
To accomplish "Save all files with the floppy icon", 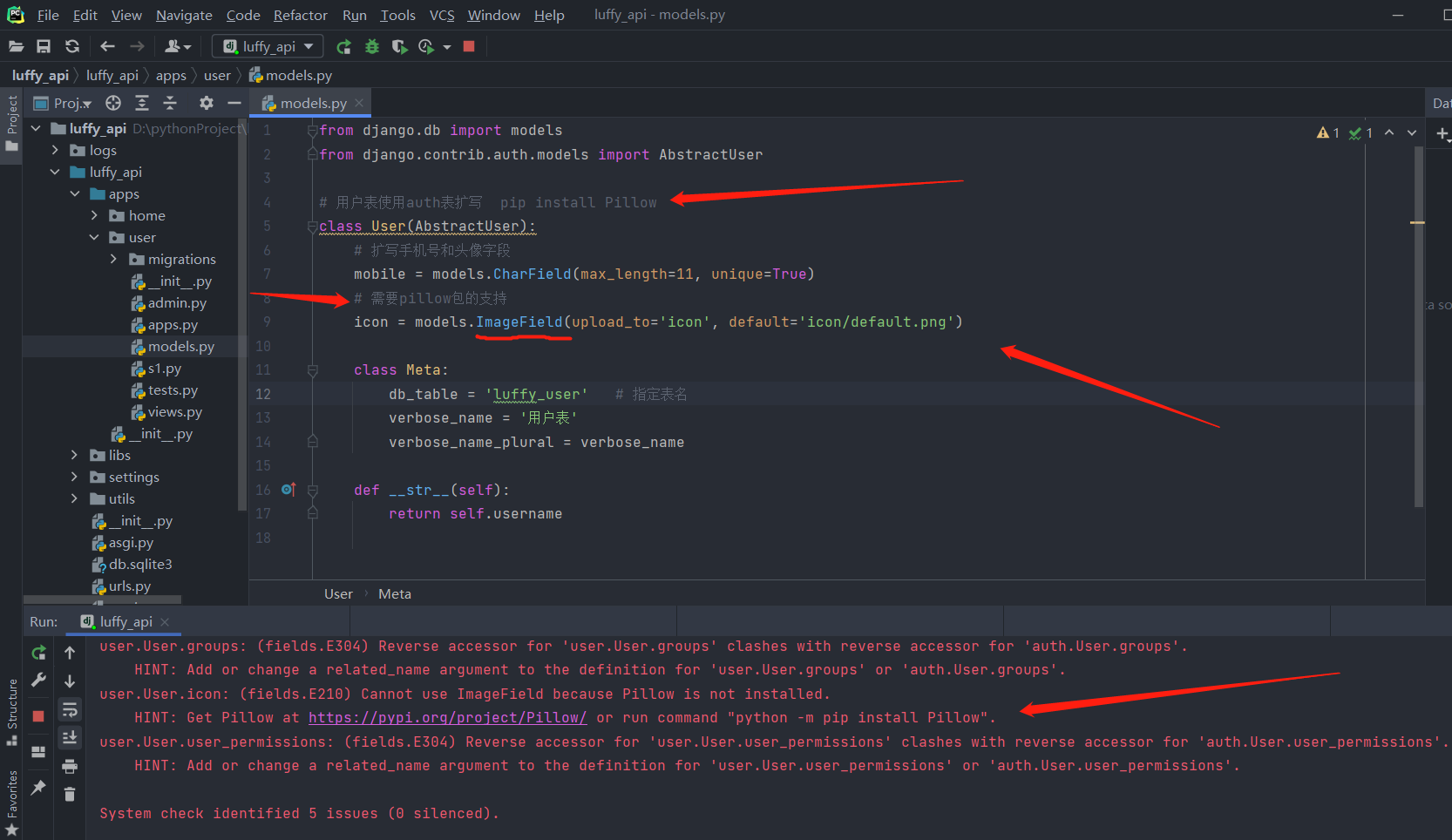I will click(44, 46).
